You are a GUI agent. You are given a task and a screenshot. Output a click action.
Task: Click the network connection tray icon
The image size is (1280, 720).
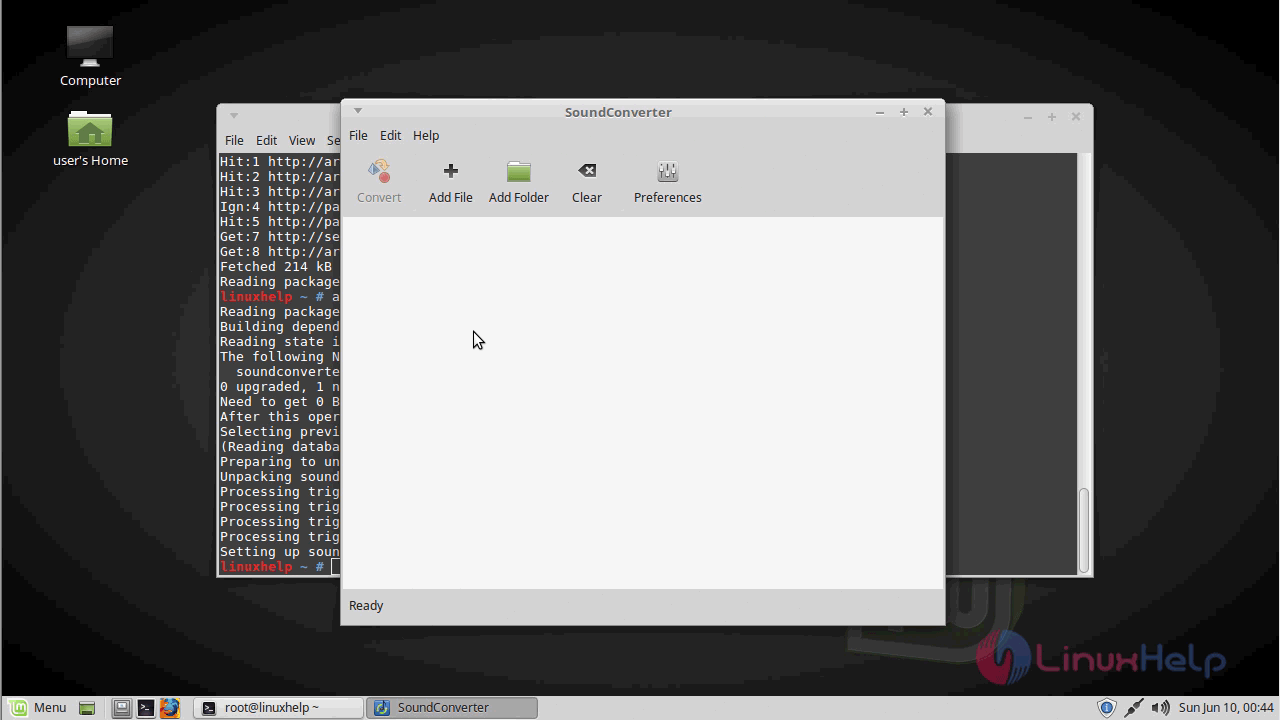pyautogui.click(x=1133, y=708)
